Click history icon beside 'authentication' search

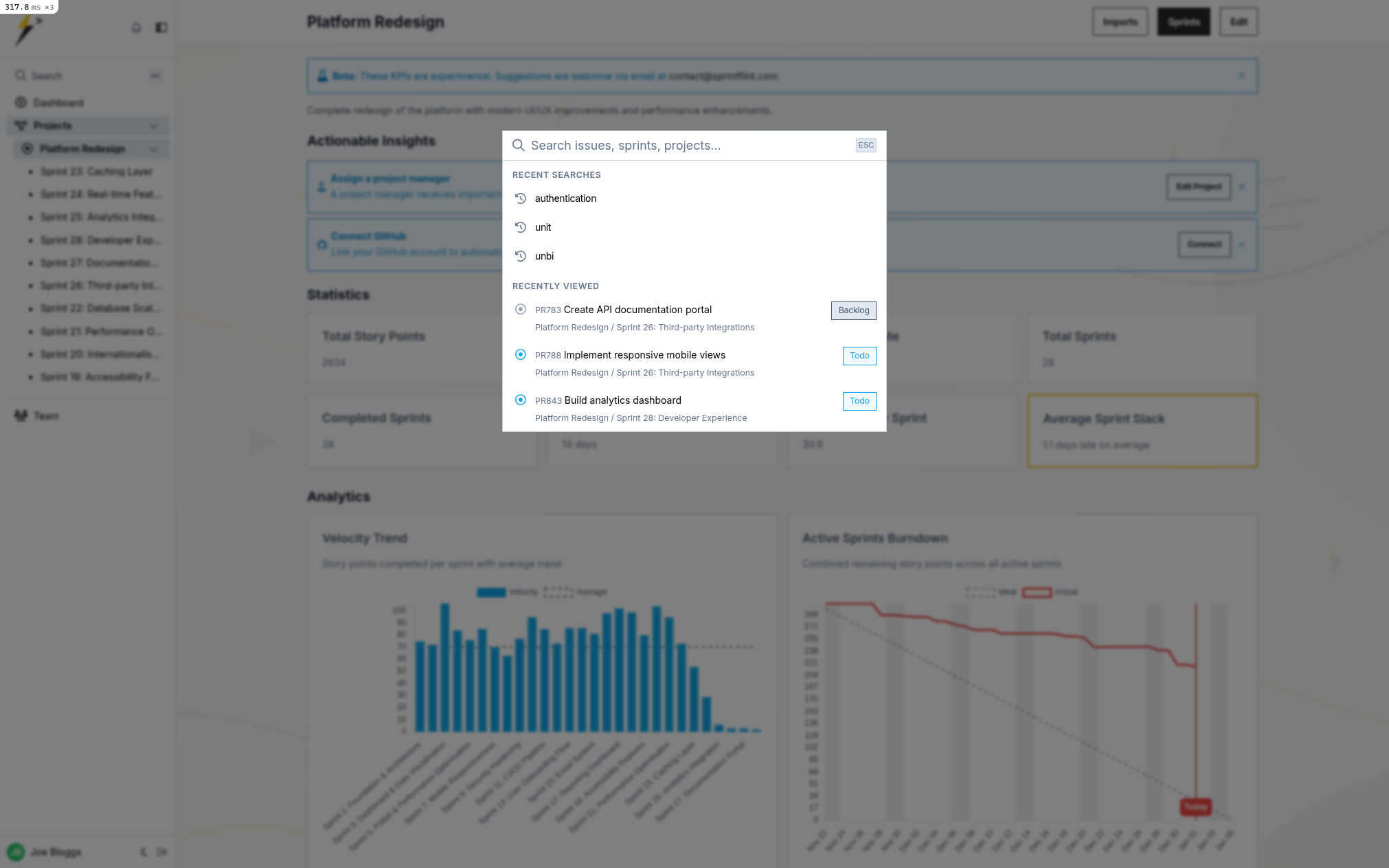pyautogui.click(x=521, y=198)
